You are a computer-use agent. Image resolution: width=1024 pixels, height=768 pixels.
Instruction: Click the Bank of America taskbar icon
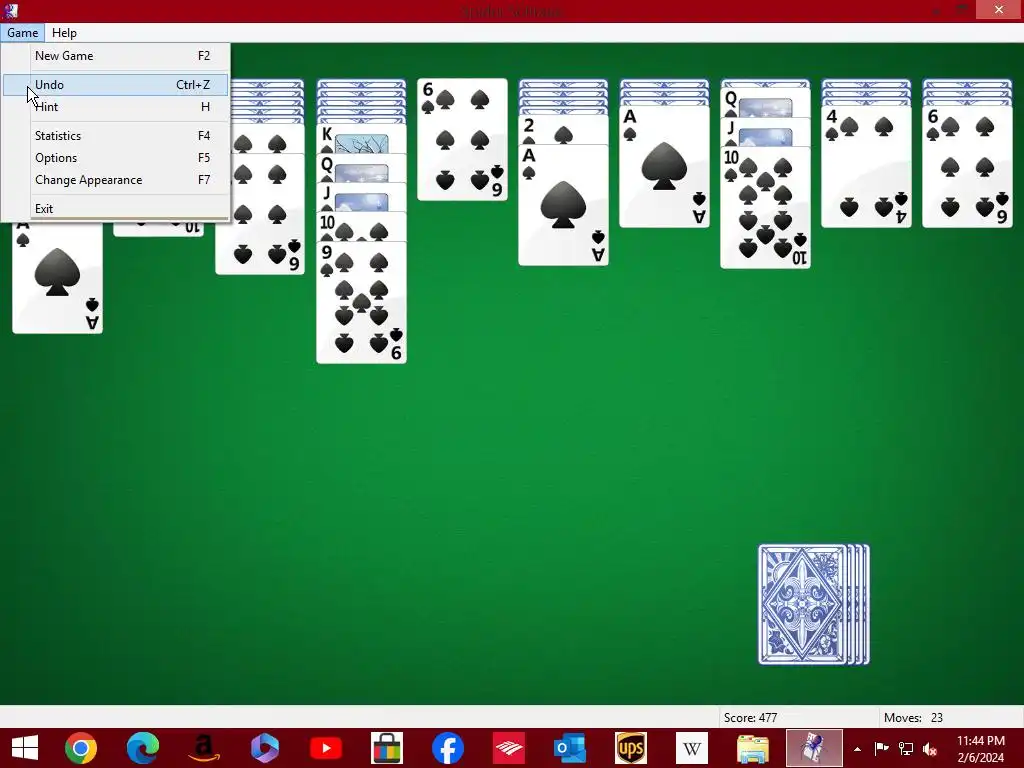(x=509, y=748)
